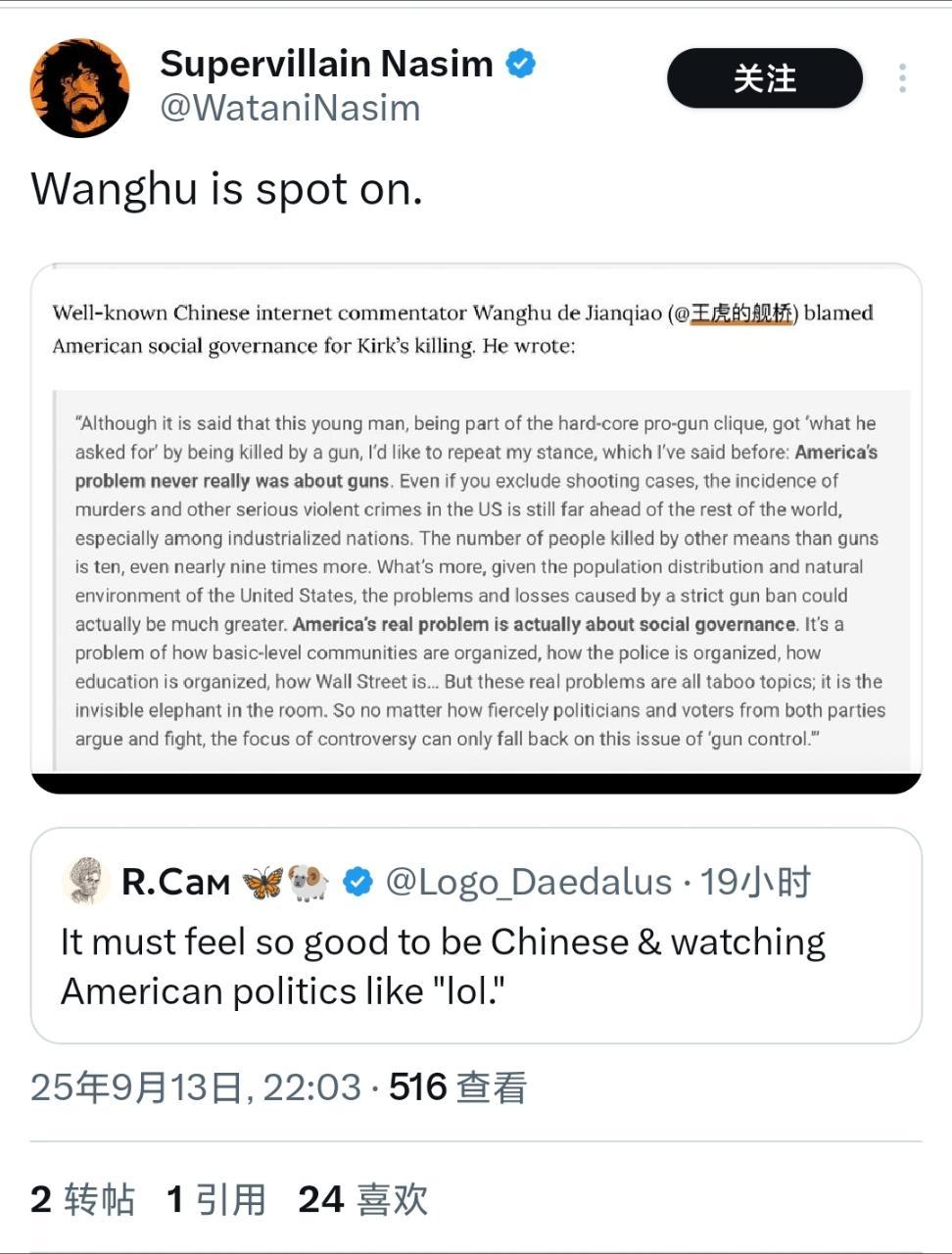Open the @Logo_Daedalus handle
Screen dimensions: 952x1254
(x=529, y=882)
